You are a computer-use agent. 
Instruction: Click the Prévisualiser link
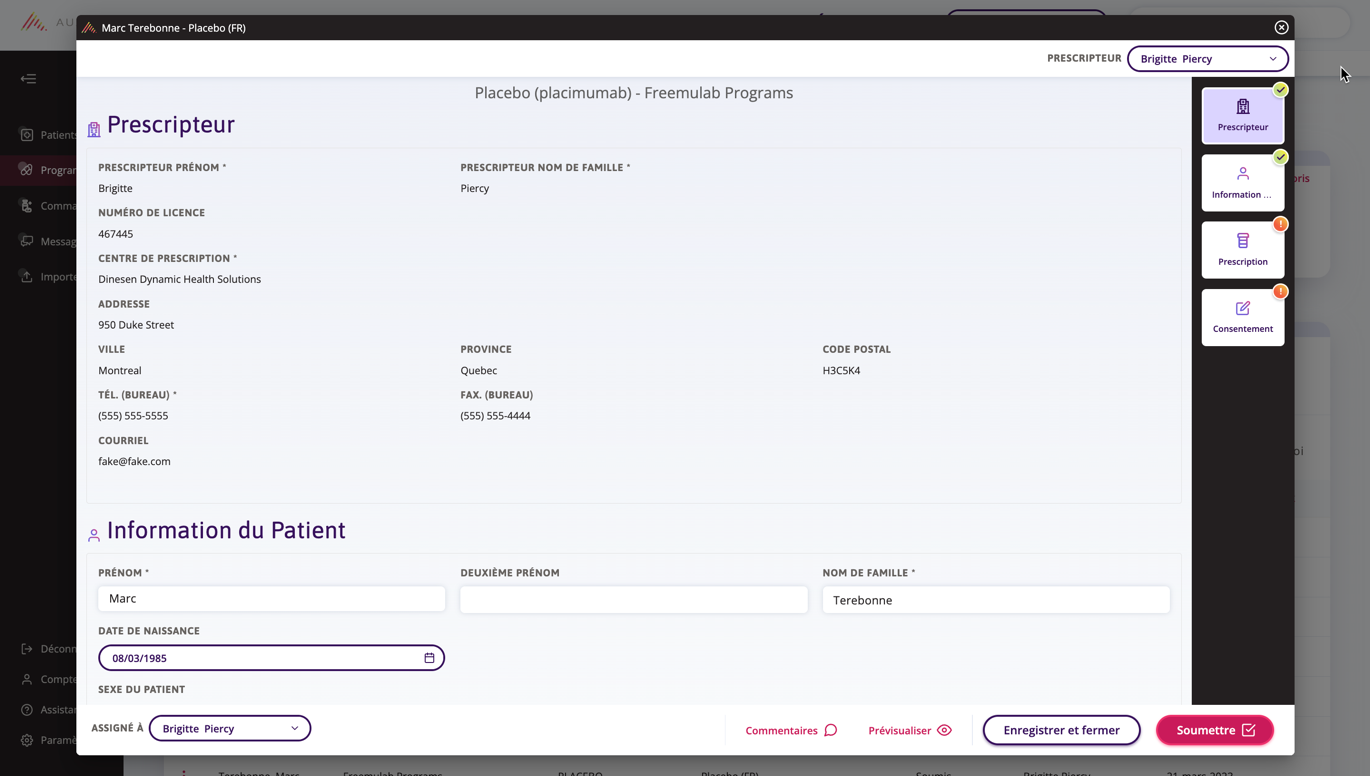[x=910, y=731]
